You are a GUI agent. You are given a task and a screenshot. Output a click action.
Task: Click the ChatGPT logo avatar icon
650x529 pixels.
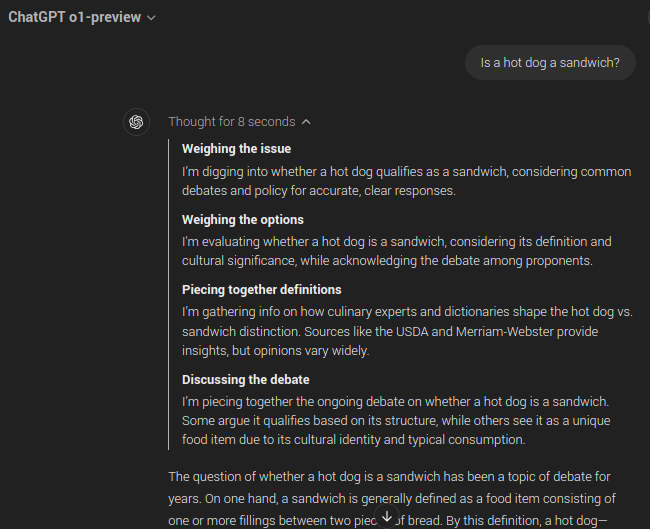(136, 122)
